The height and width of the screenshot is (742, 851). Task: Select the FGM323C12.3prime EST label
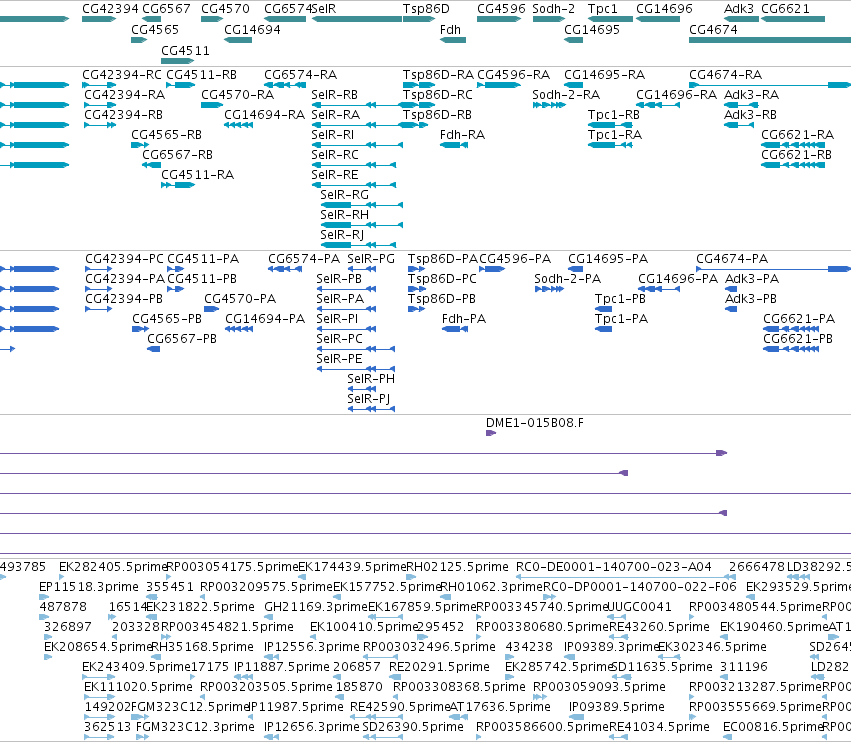coord(195,727)
